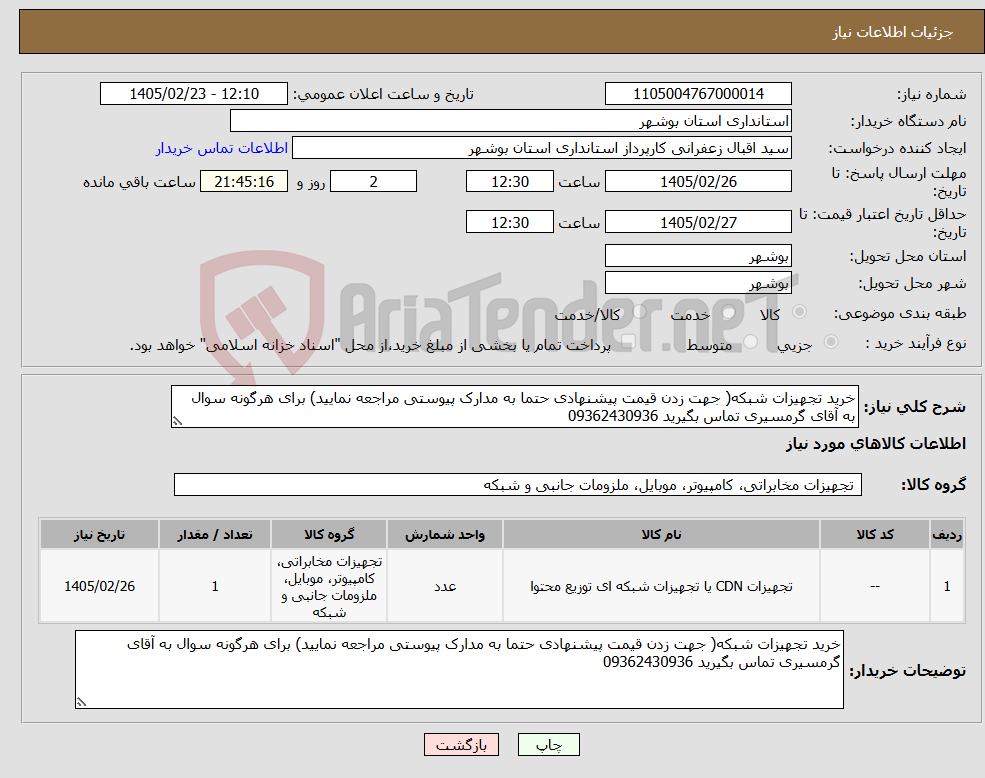Click the تاریخ نیاز column header
985x778 pixels.
[99, 534]
